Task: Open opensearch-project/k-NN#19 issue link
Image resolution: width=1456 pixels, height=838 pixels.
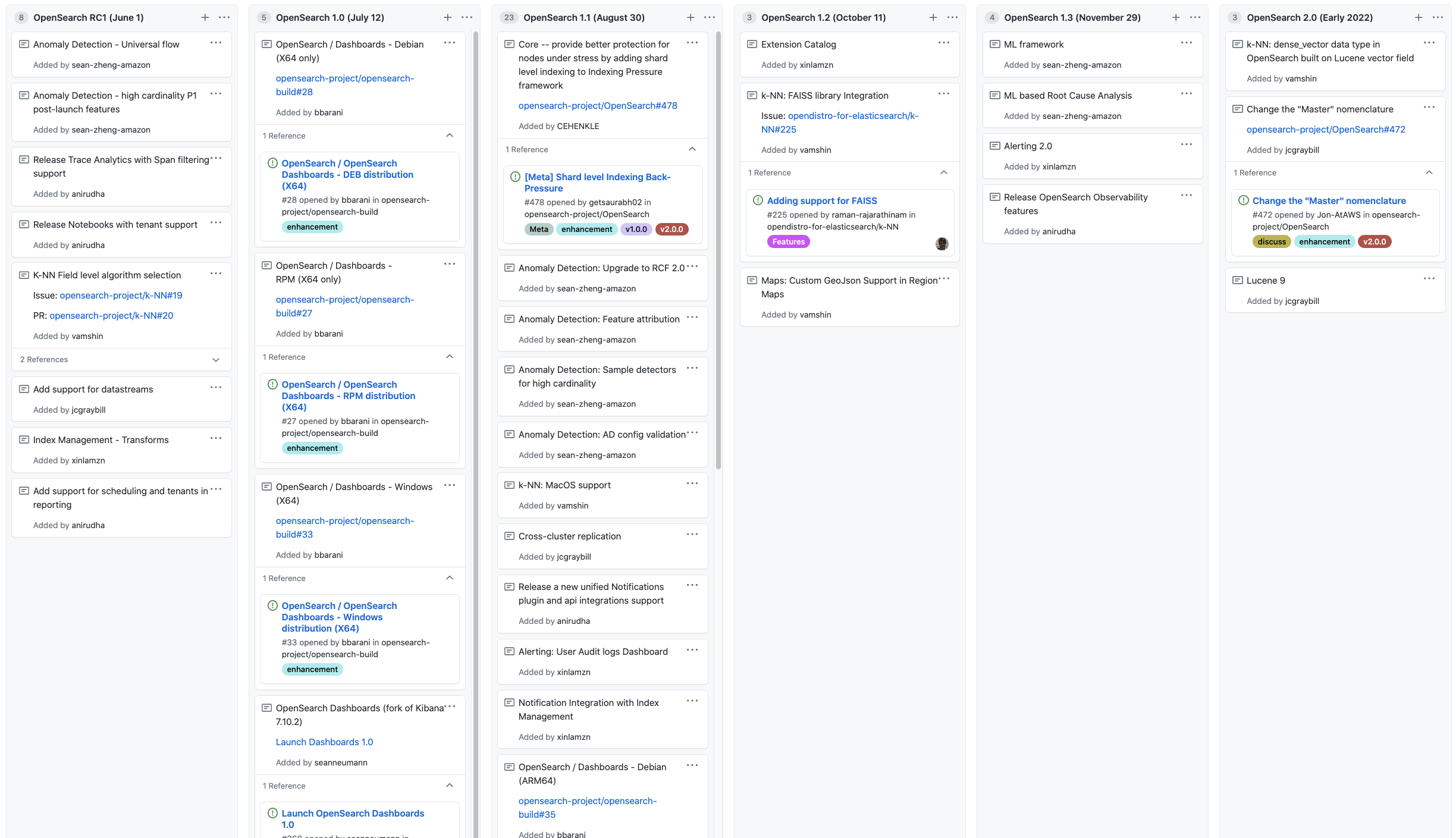Action: click(121, 296)
